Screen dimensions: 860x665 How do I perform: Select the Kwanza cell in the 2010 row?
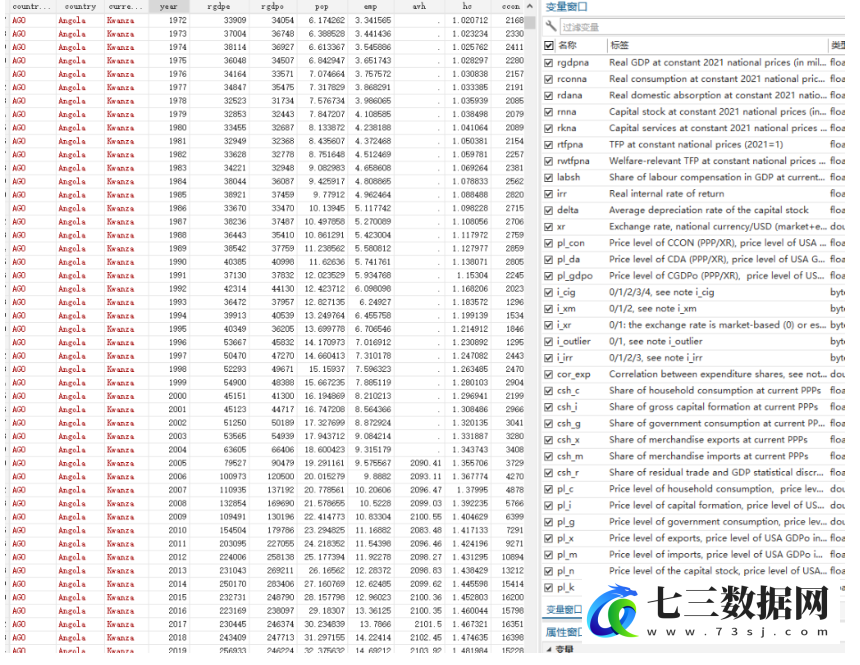pyautogui.click(x=121, y=531)
